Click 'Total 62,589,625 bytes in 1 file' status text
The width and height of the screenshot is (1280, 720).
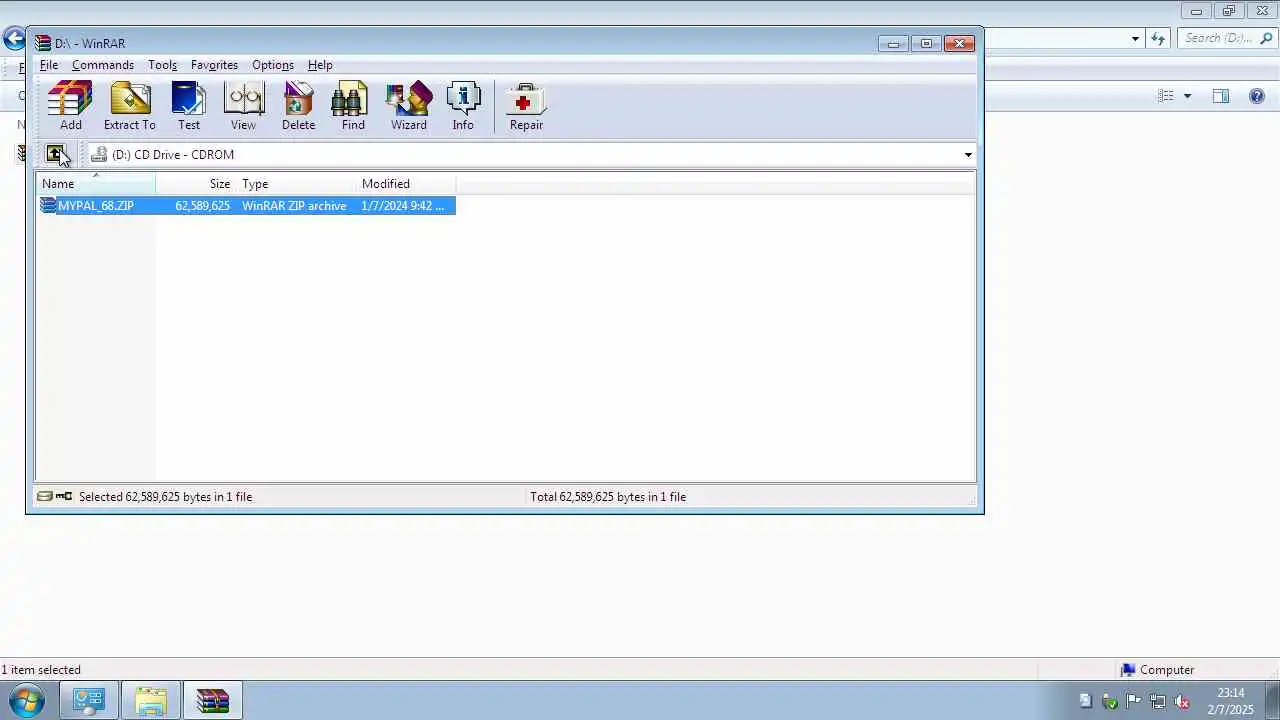pos(608,496)
